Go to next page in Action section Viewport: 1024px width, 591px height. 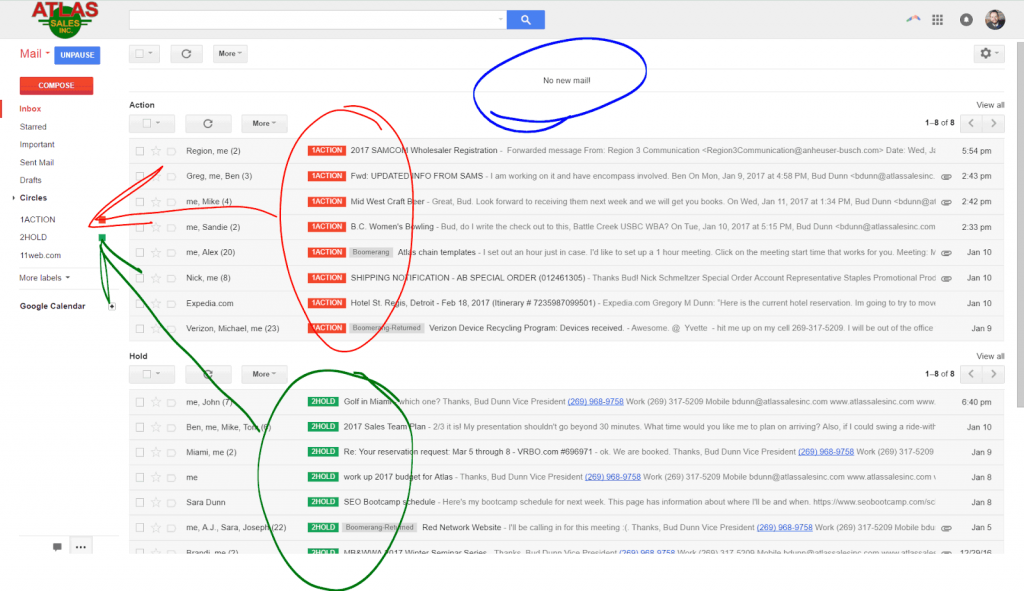click(993, 123)
